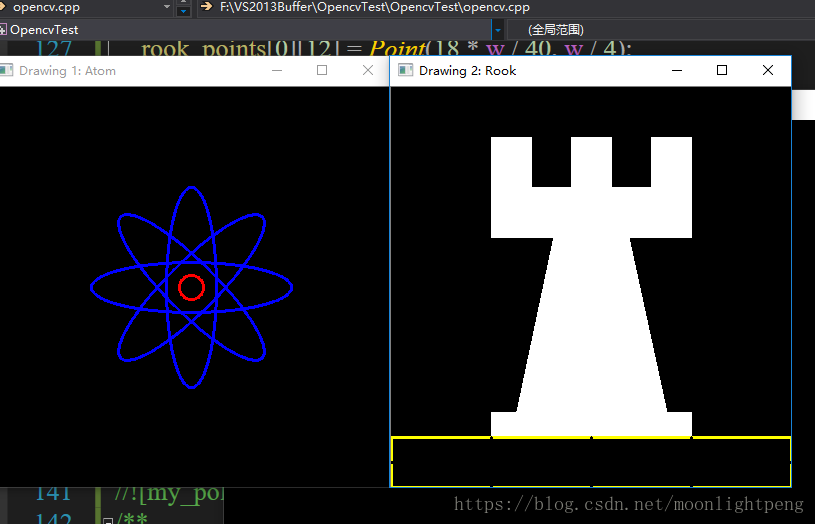815x524 pixels.
Task: Minimize the Drawing 2: Rook window
Action: click(x=677, y=70)
